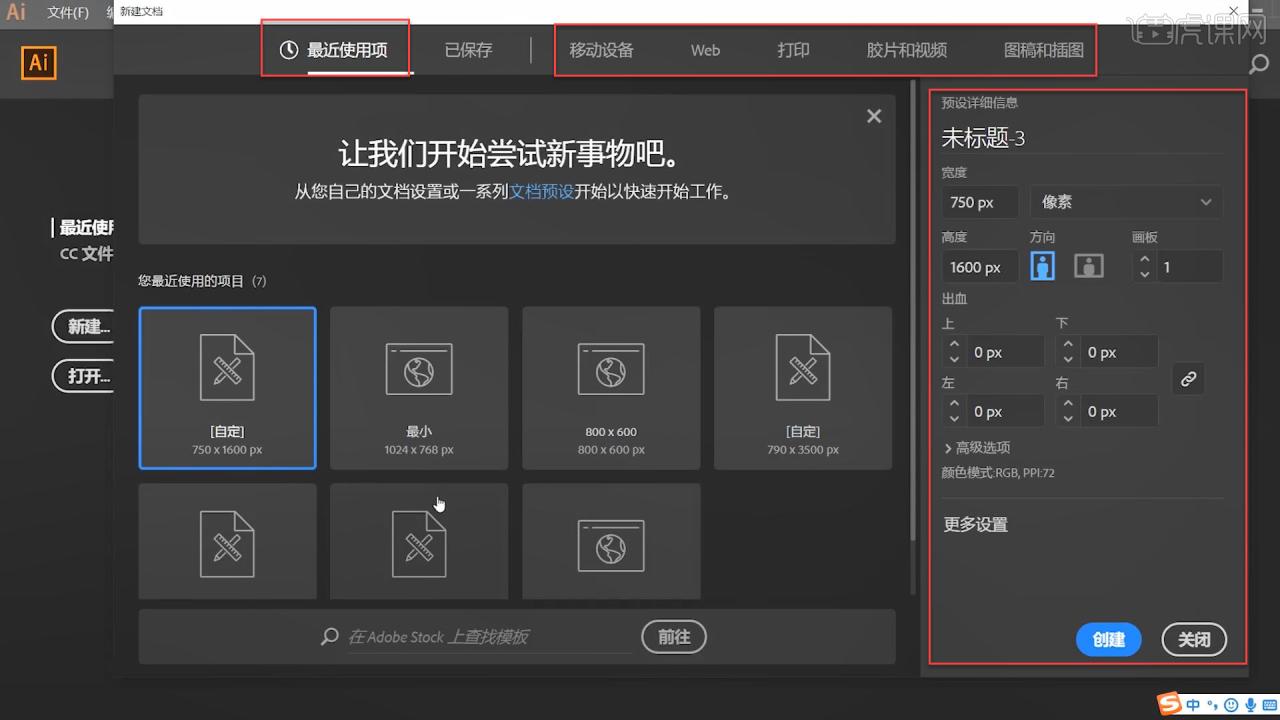Viewport: 1280px width, 720px height.
Task: Click the 画板 count field
Action: 1189,267
